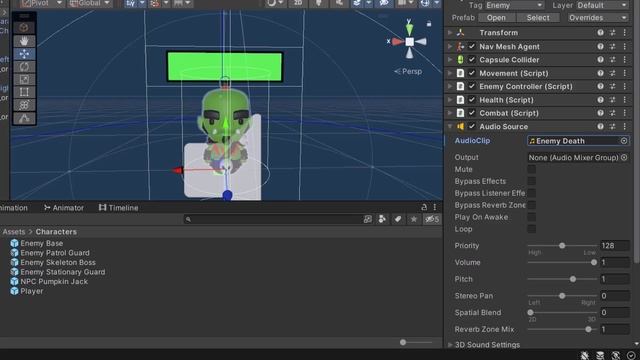Open the Global handle rotation dropdown

point(90,3)
